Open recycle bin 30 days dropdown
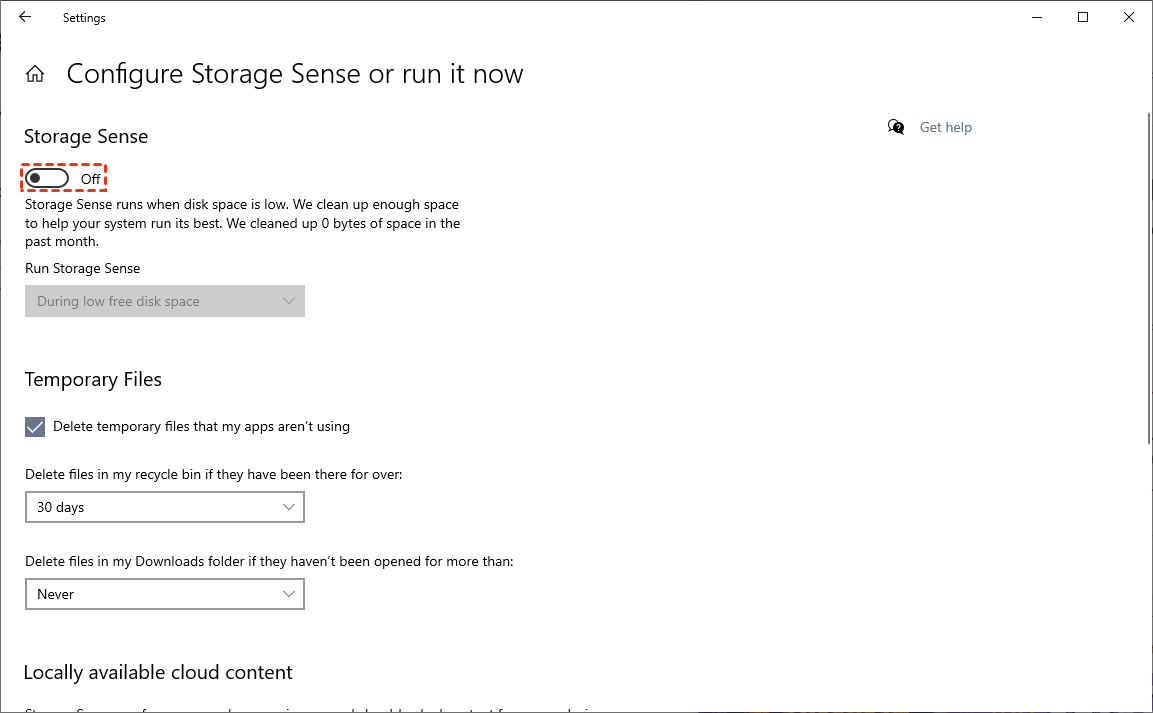 click(x=164, y=507)
